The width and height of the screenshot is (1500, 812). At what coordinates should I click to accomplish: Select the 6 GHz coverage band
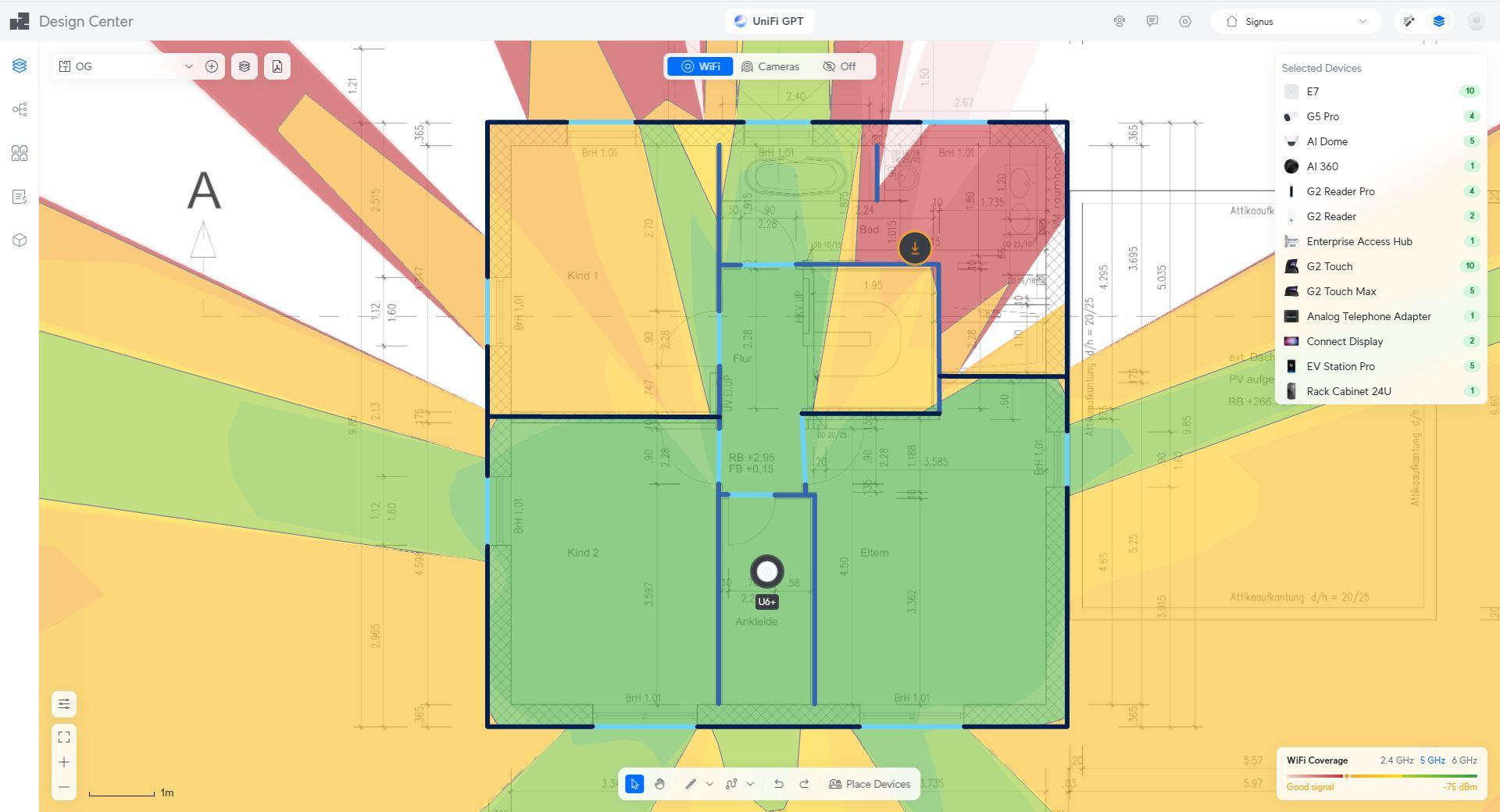1464,760
